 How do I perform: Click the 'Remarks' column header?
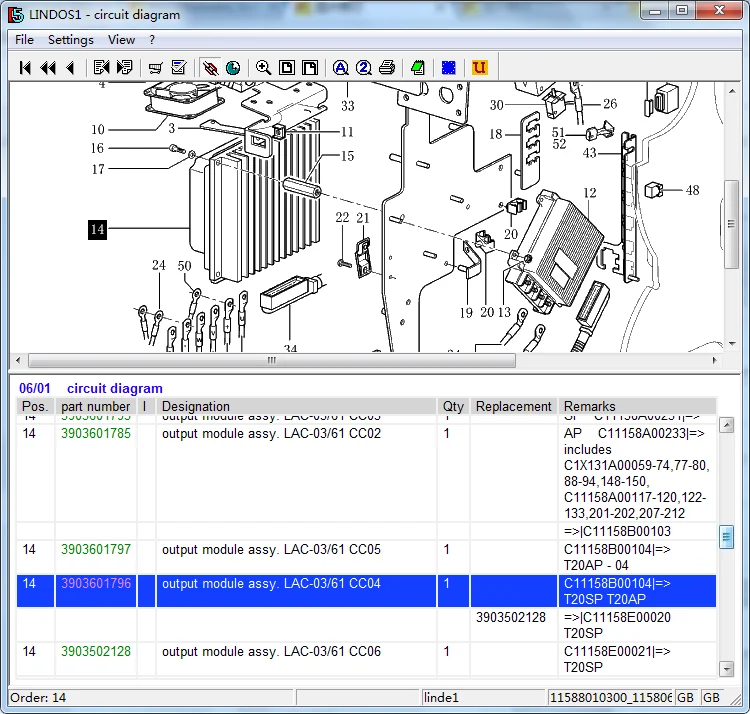click(637, 406)
